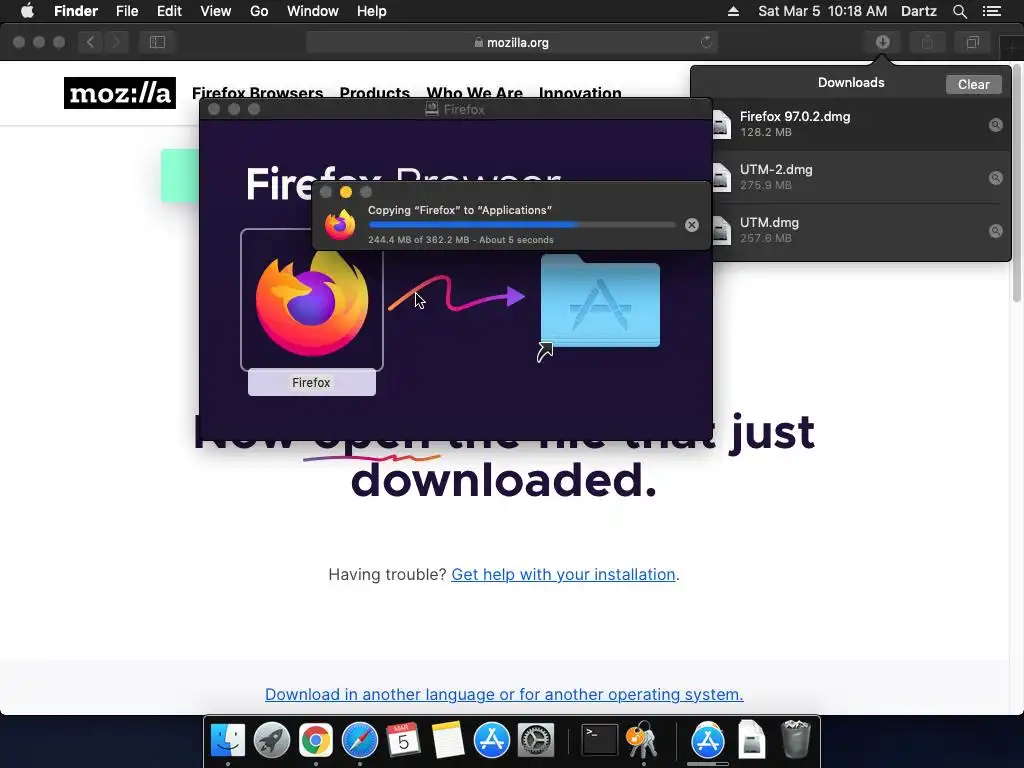This screenshot has height=768, width=1024.
Task: Click the copy progress bar
Action: point(521,225)
